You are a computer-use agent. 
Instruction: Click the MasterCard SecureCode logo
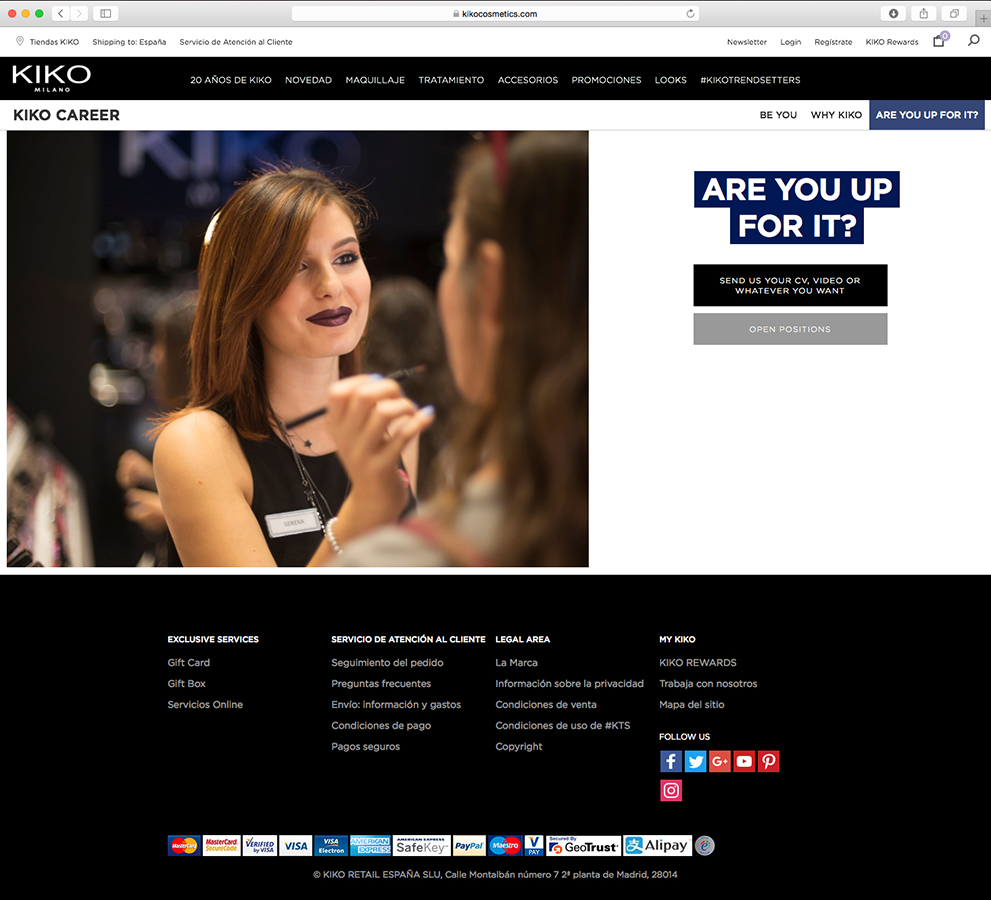click(x=221, y=846)
